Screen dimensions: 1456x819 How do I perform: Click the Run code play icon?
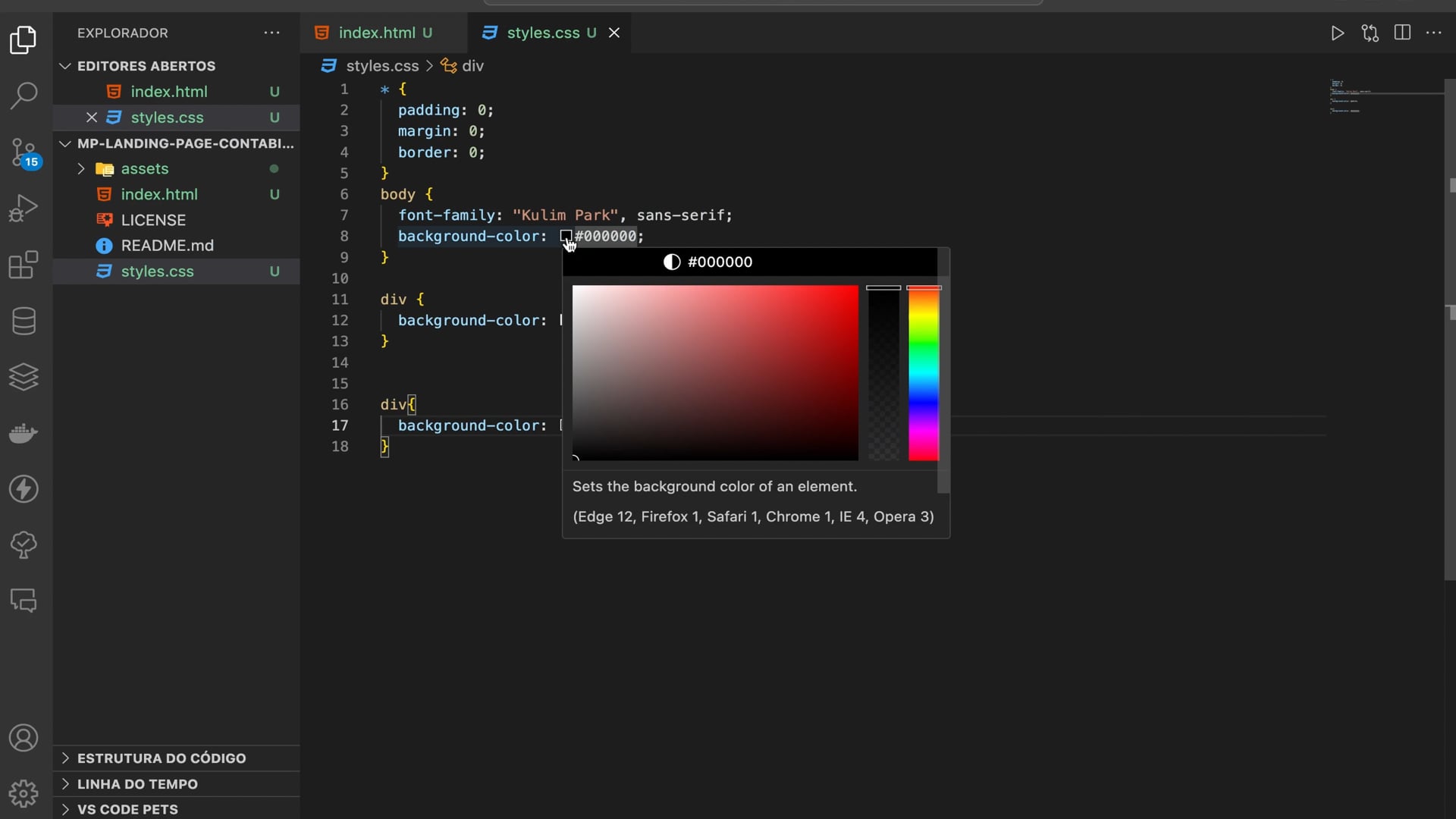coord(1338,33)
